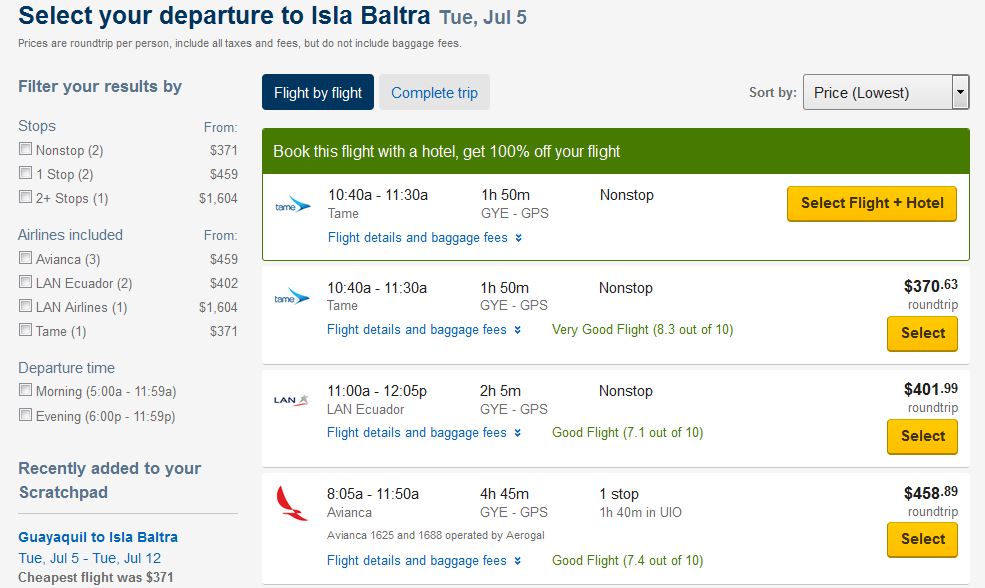Click the chevron beside LAN Ecuador flight details
The image size is (985, 588).
(x=518, y=433)
